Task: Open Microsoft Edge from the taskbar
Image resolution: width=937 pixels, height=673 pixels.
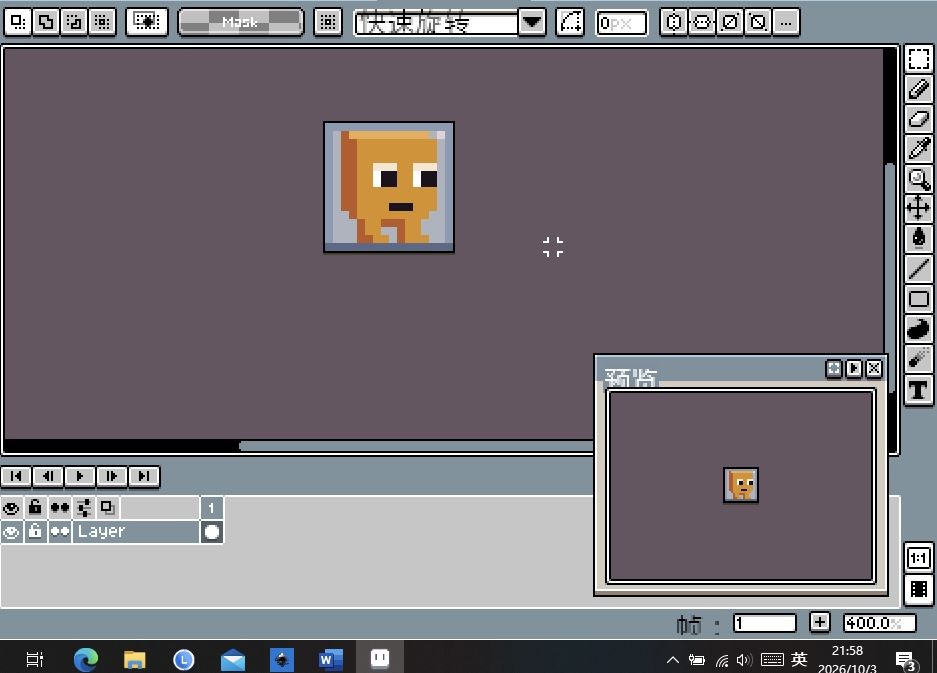Action: [x=86, y=659]
